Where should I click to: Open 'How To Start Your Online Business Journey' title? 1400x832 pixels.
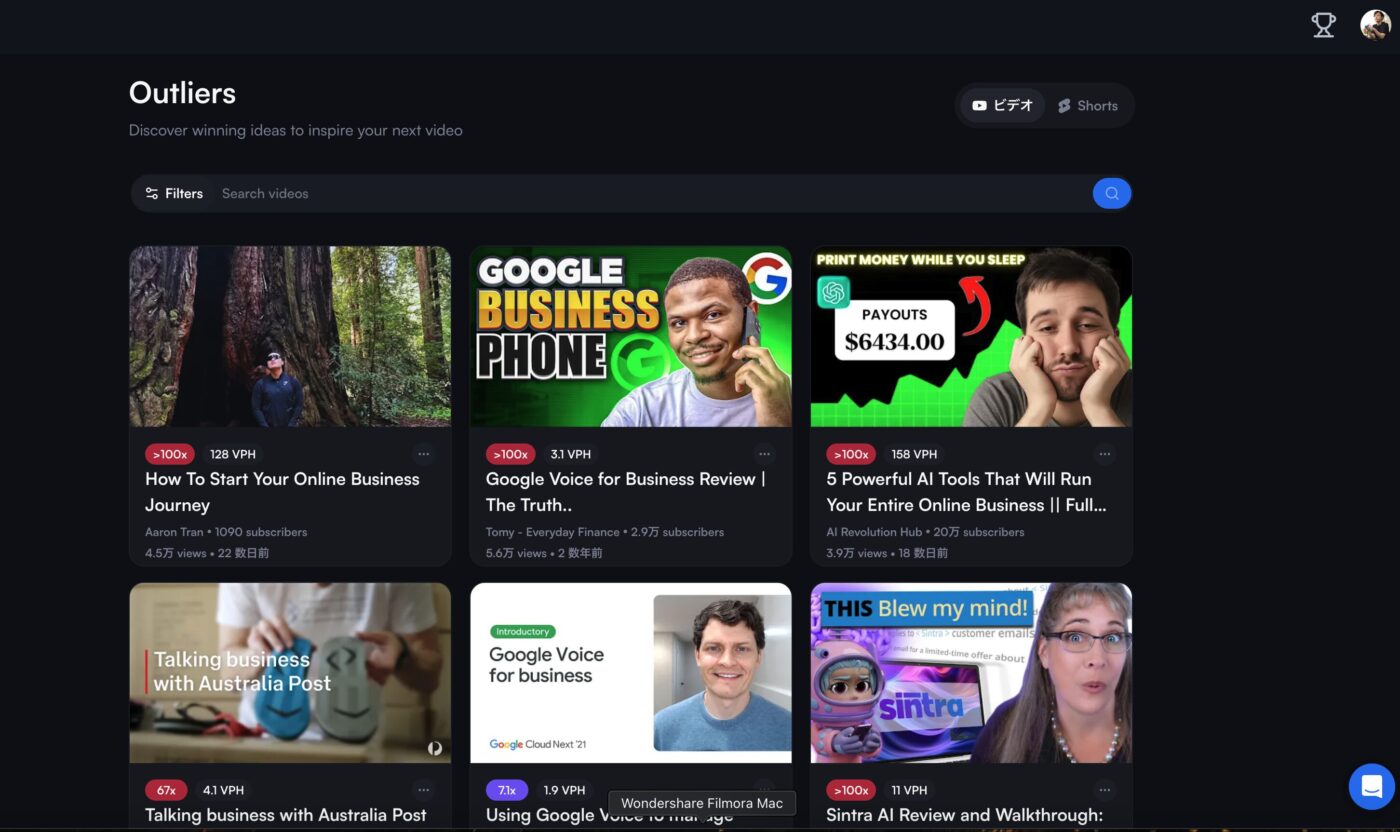tap(282, 492)
